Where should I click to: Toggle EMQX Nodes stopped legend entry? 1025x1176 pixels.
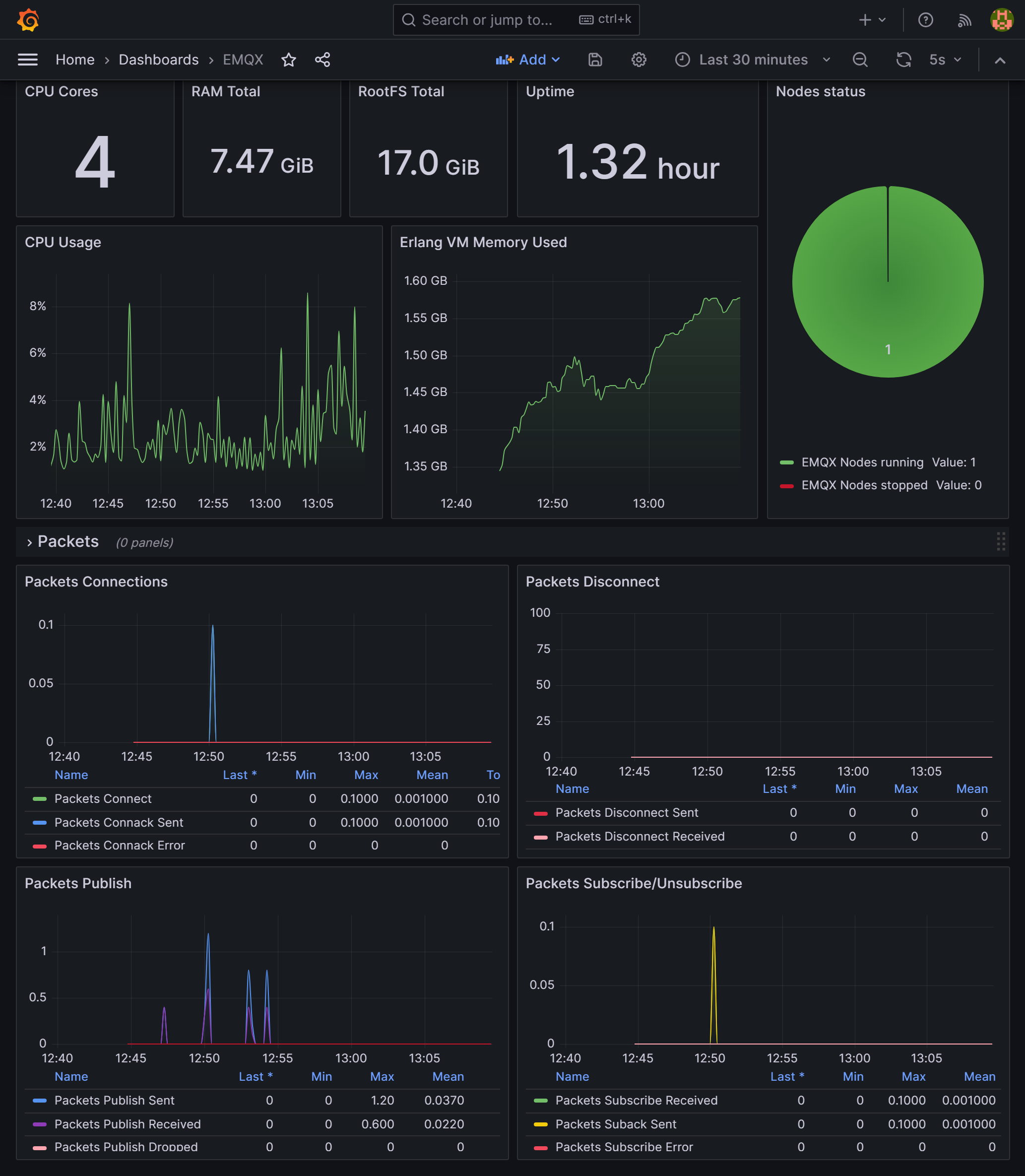pyautogui.click(x=864, y=485)
